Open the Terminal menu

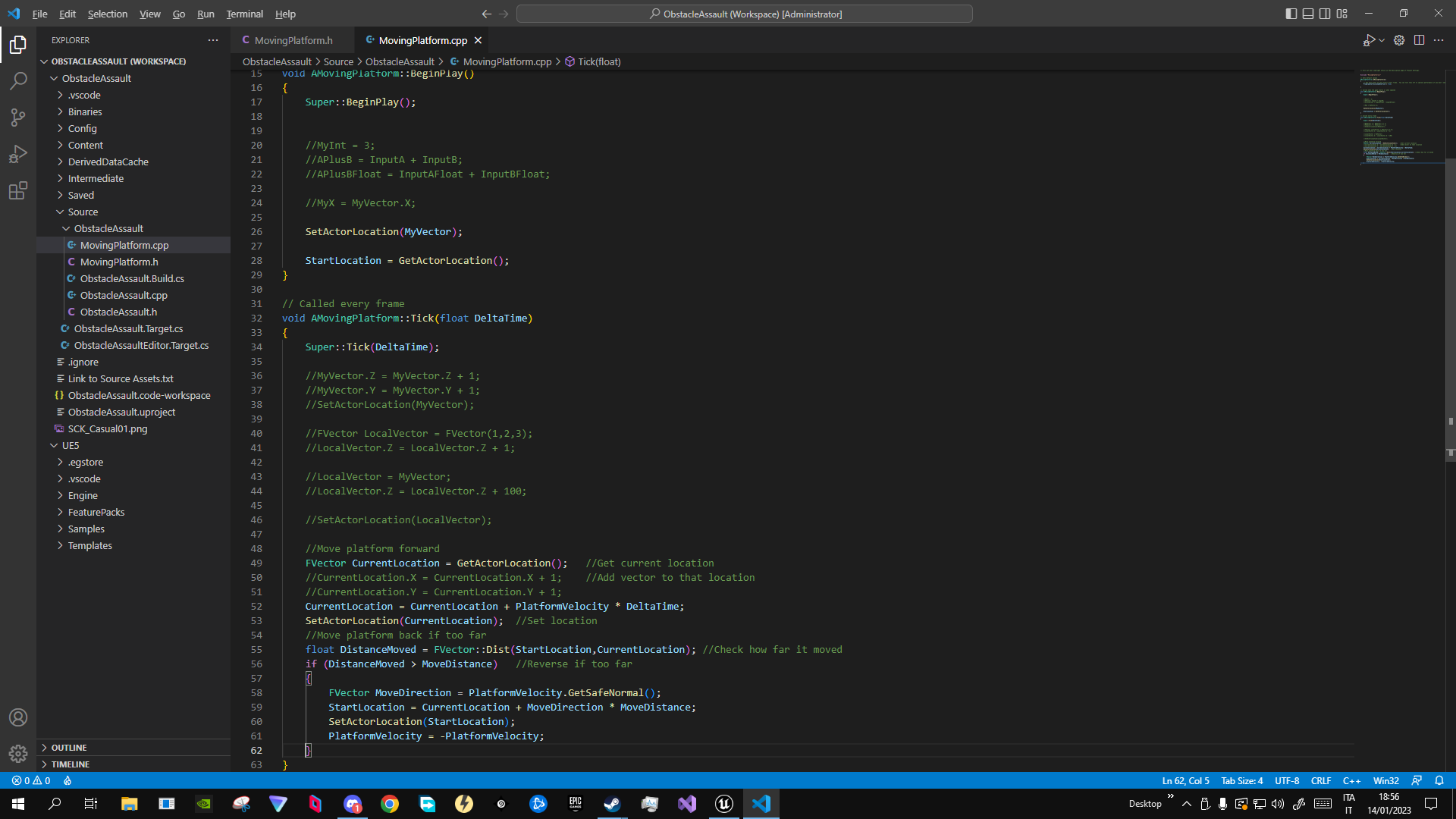coord(244,14)
